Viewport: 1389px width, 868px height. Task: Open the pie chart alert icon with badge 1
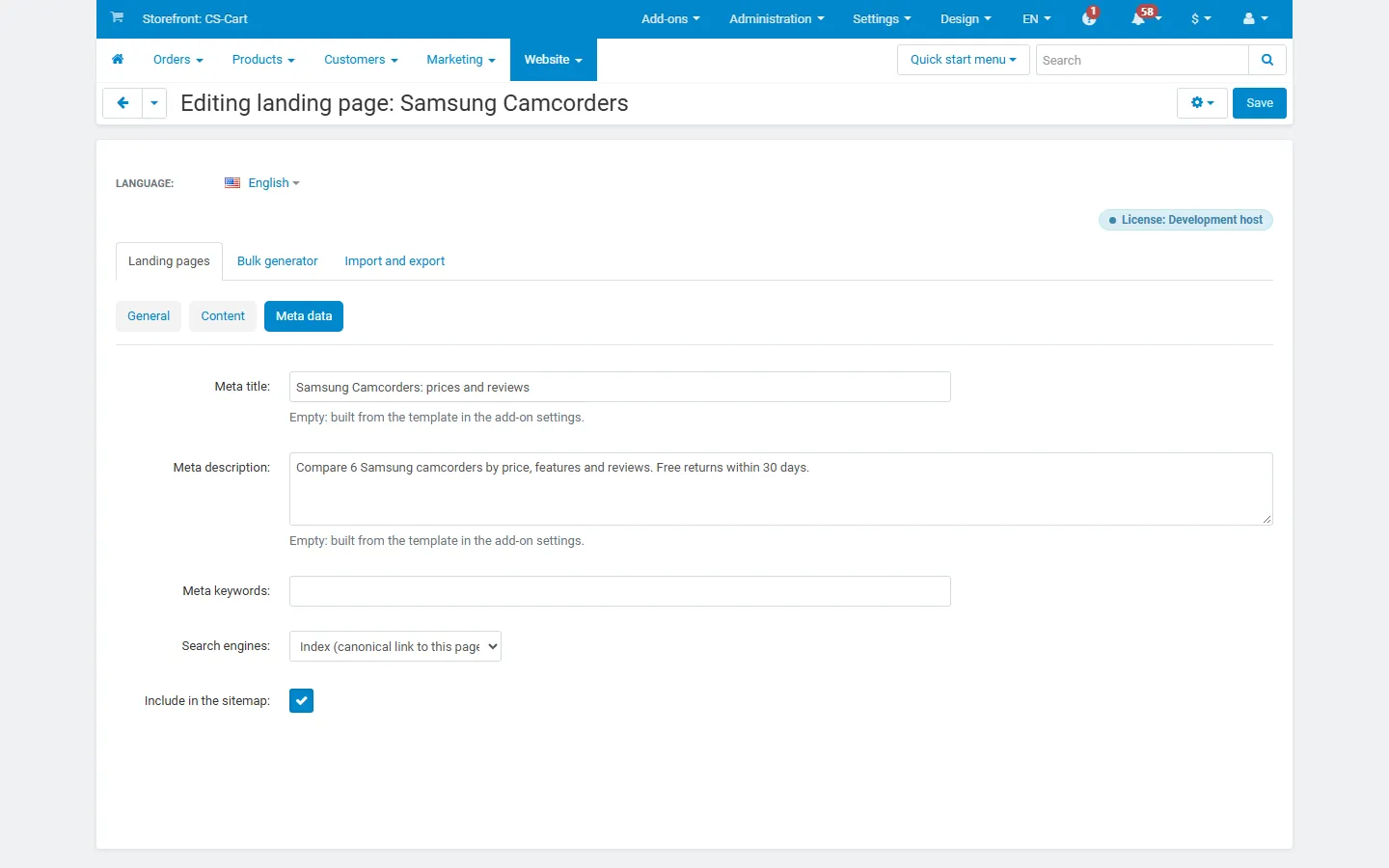pyautogui.click(x=1089, y=18)
